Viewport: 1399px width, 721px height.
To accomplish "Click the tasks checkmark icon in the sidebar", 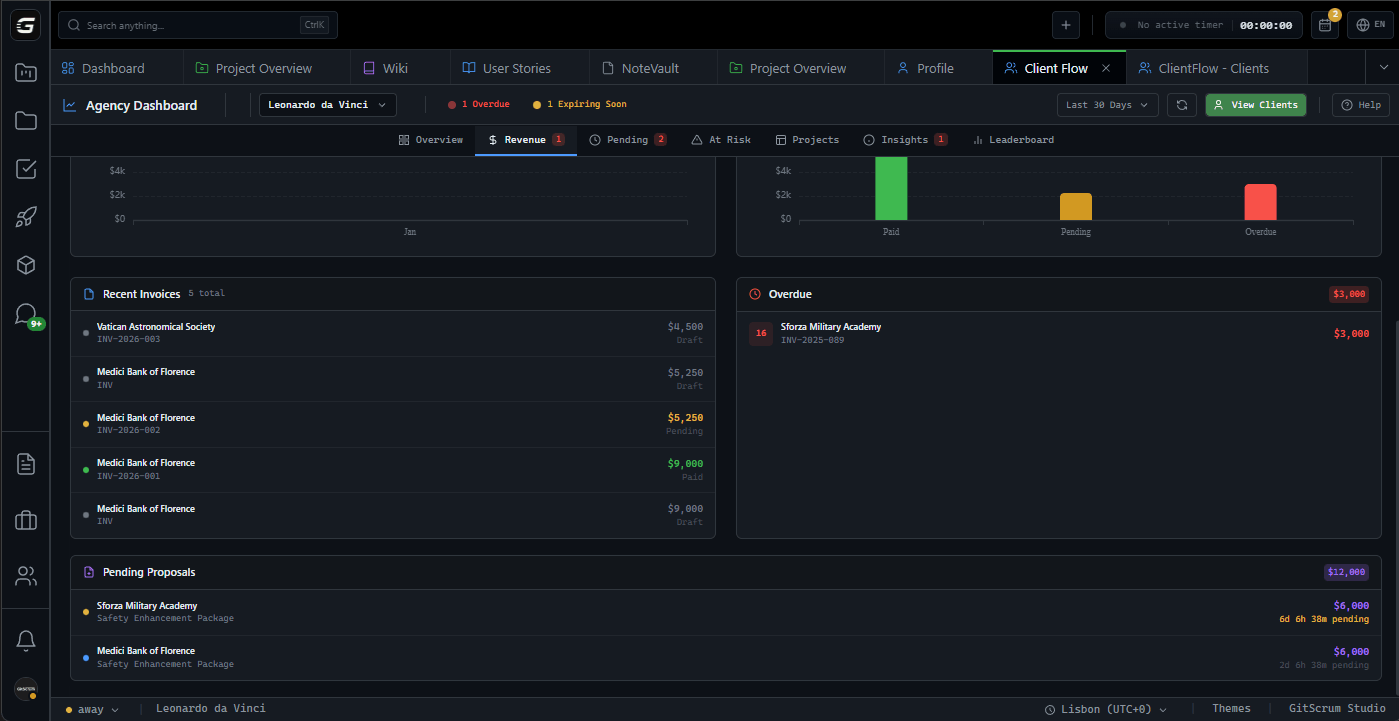I will (x=25, y=169).
